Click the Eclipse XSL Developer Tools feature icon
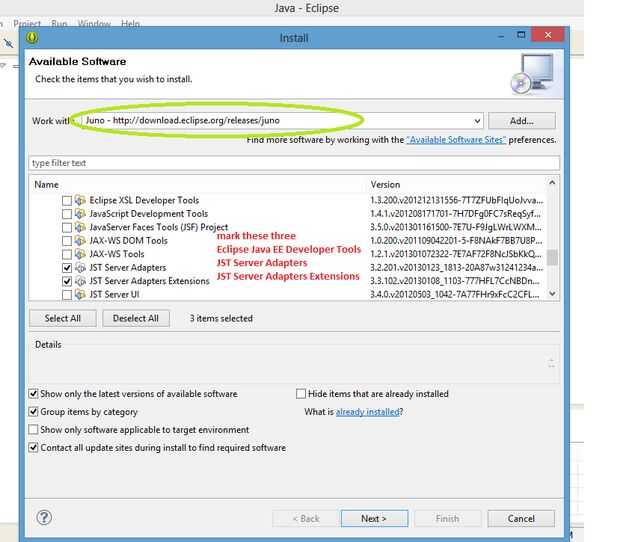This screenshot has height=542, width=620. 80,200
